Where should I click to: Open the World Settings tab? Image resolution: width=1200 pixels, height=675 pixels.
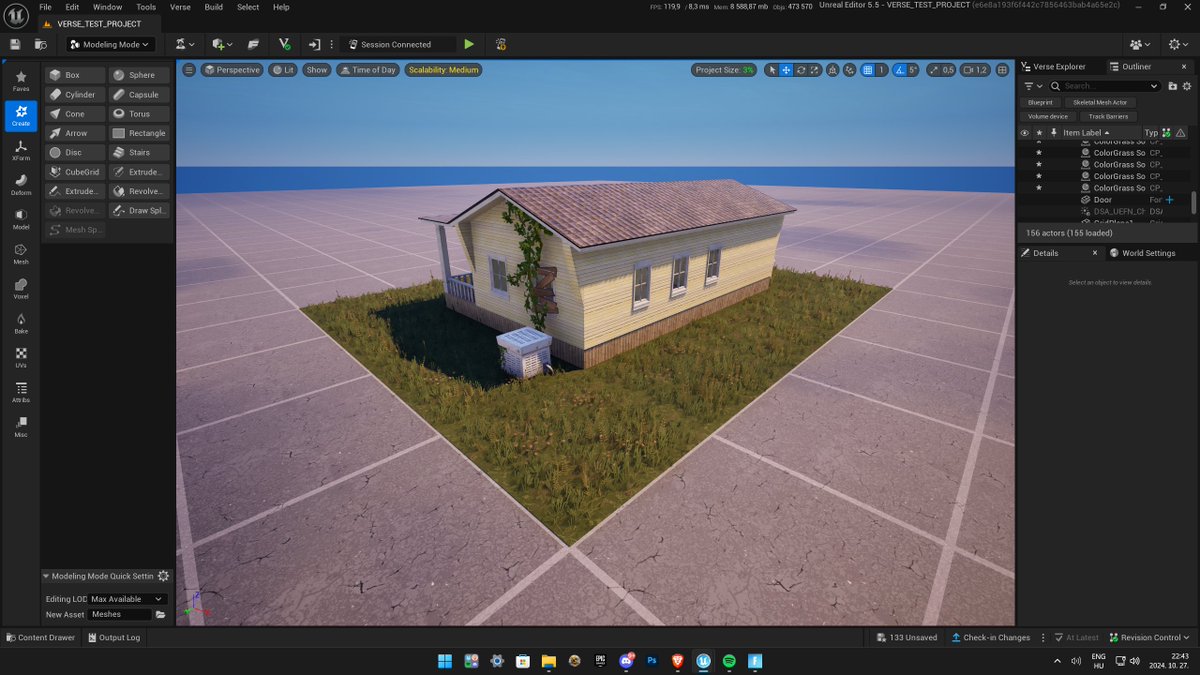click(1147, 253)
